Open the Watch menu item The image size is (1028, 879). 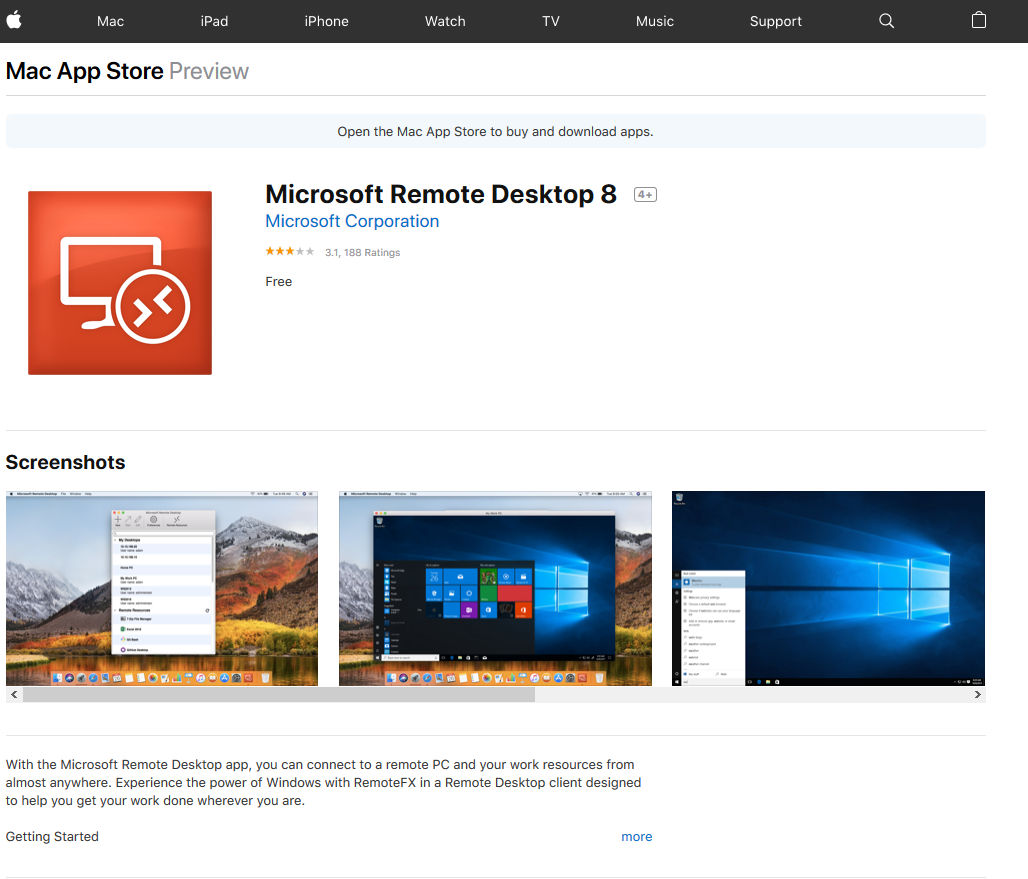[x=445, y=21]
